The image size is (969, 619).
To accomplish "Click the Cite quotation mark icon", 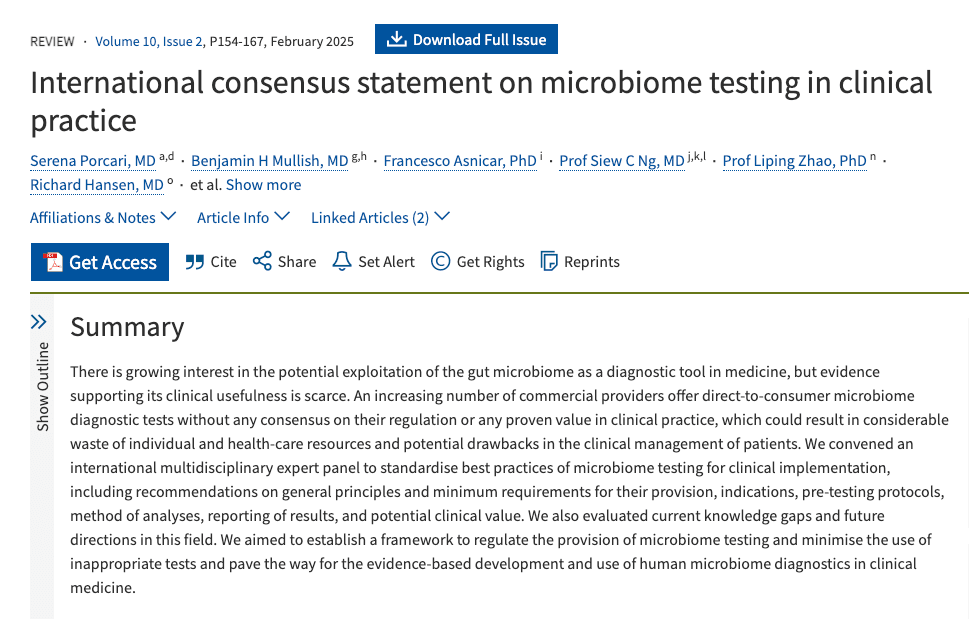I will click(195, 262).
